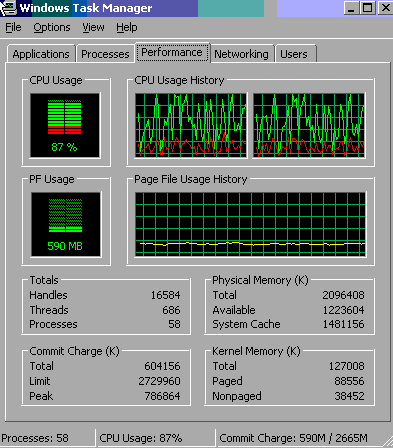Viewport: 393px width, 448px height.
Task: Open the Help menu
Action: [127, 27]
